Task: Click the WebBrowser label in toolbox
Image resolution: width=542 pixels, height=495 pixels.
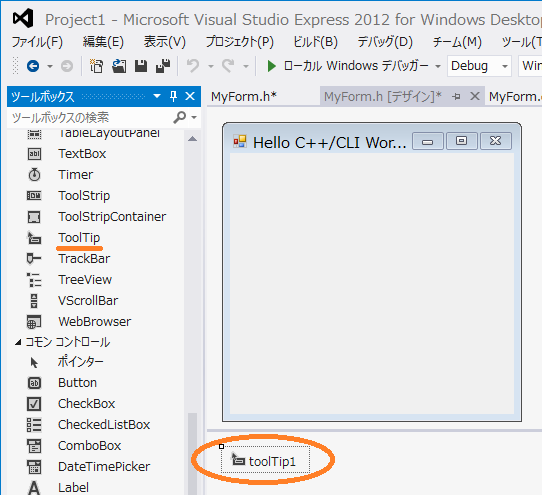Action: pos(95,322)
